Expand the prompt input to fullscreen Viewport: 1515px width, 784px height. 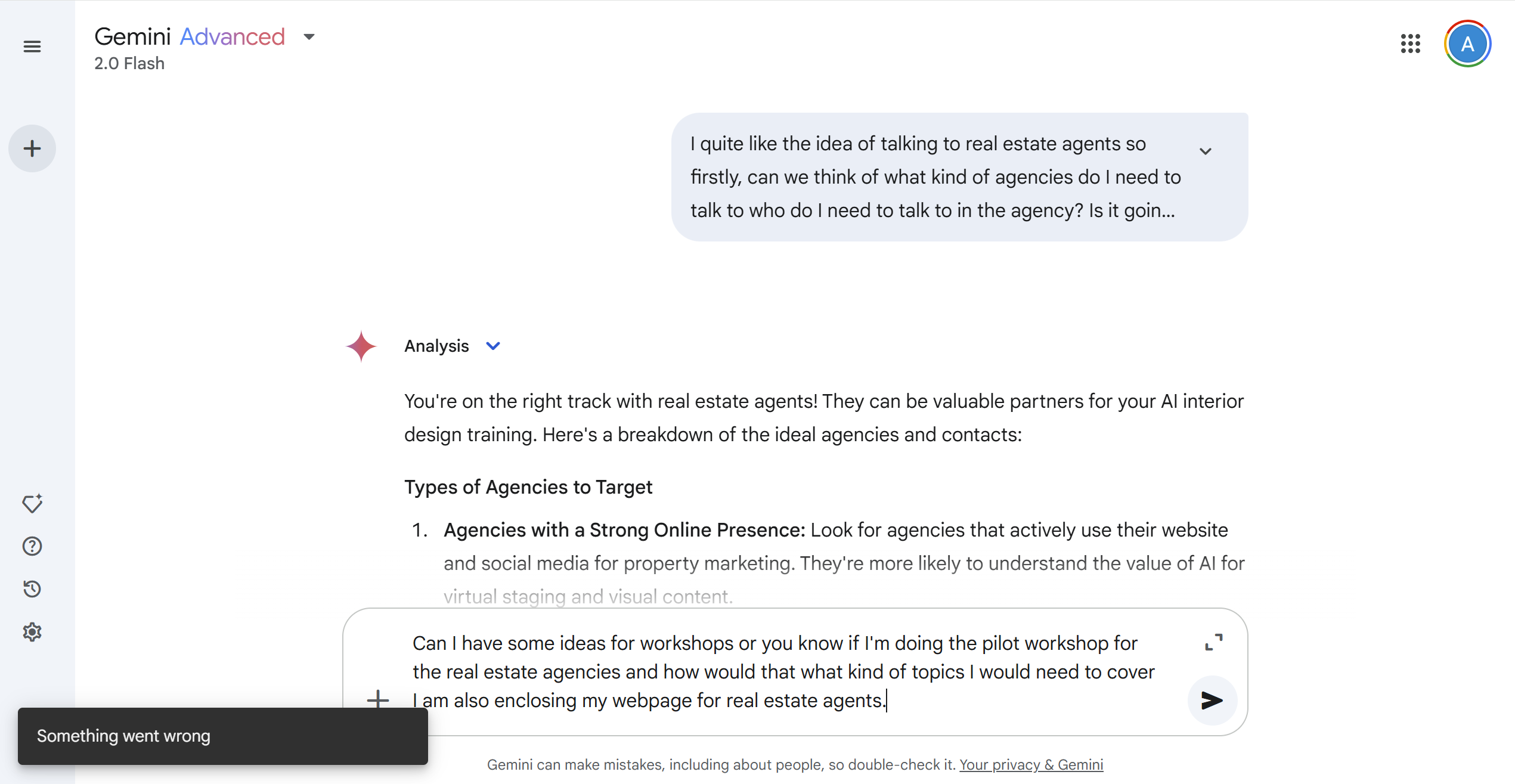[x=1213, y=642]
